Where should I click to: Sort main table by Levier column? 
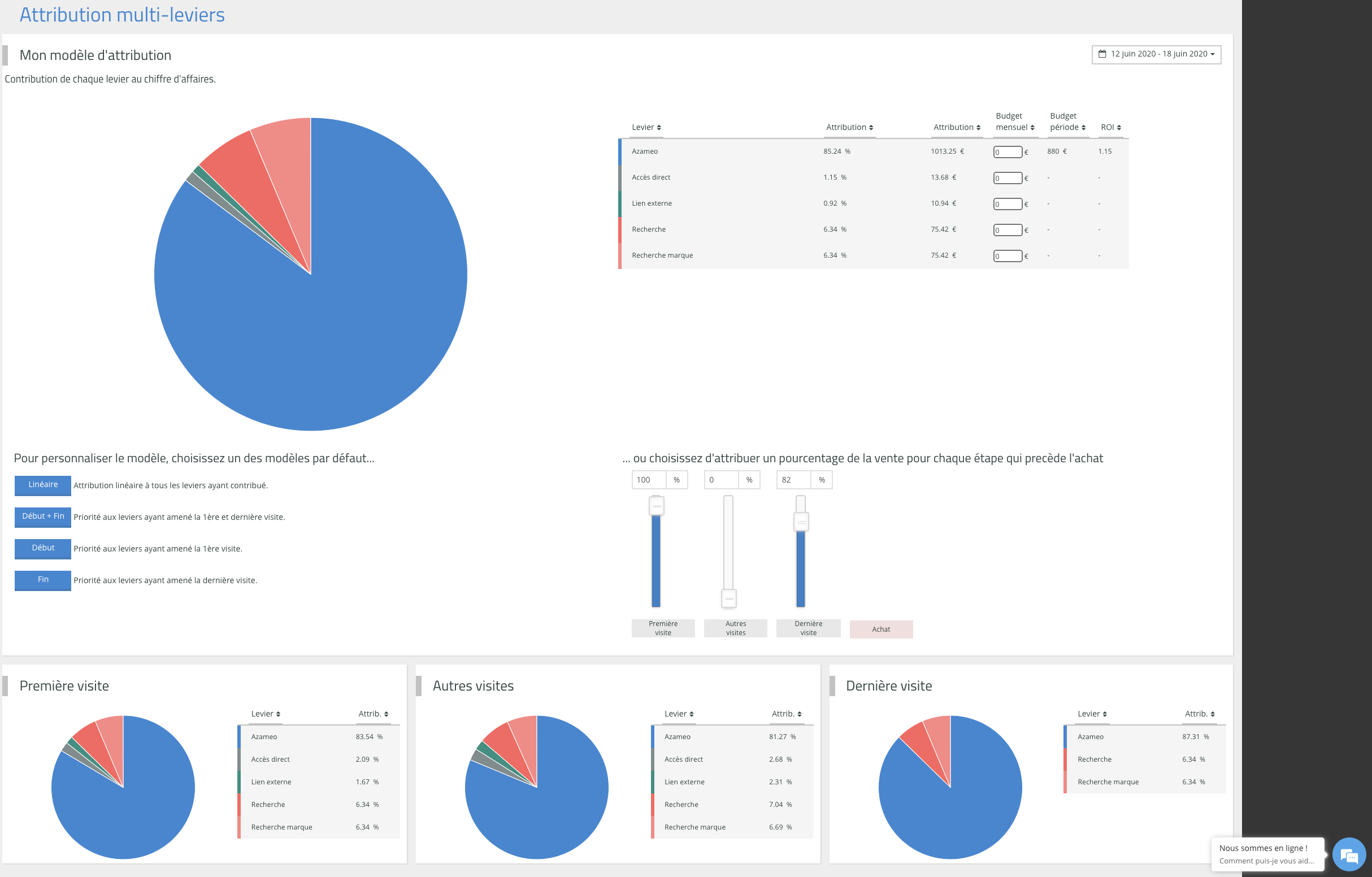click(646, 127)
